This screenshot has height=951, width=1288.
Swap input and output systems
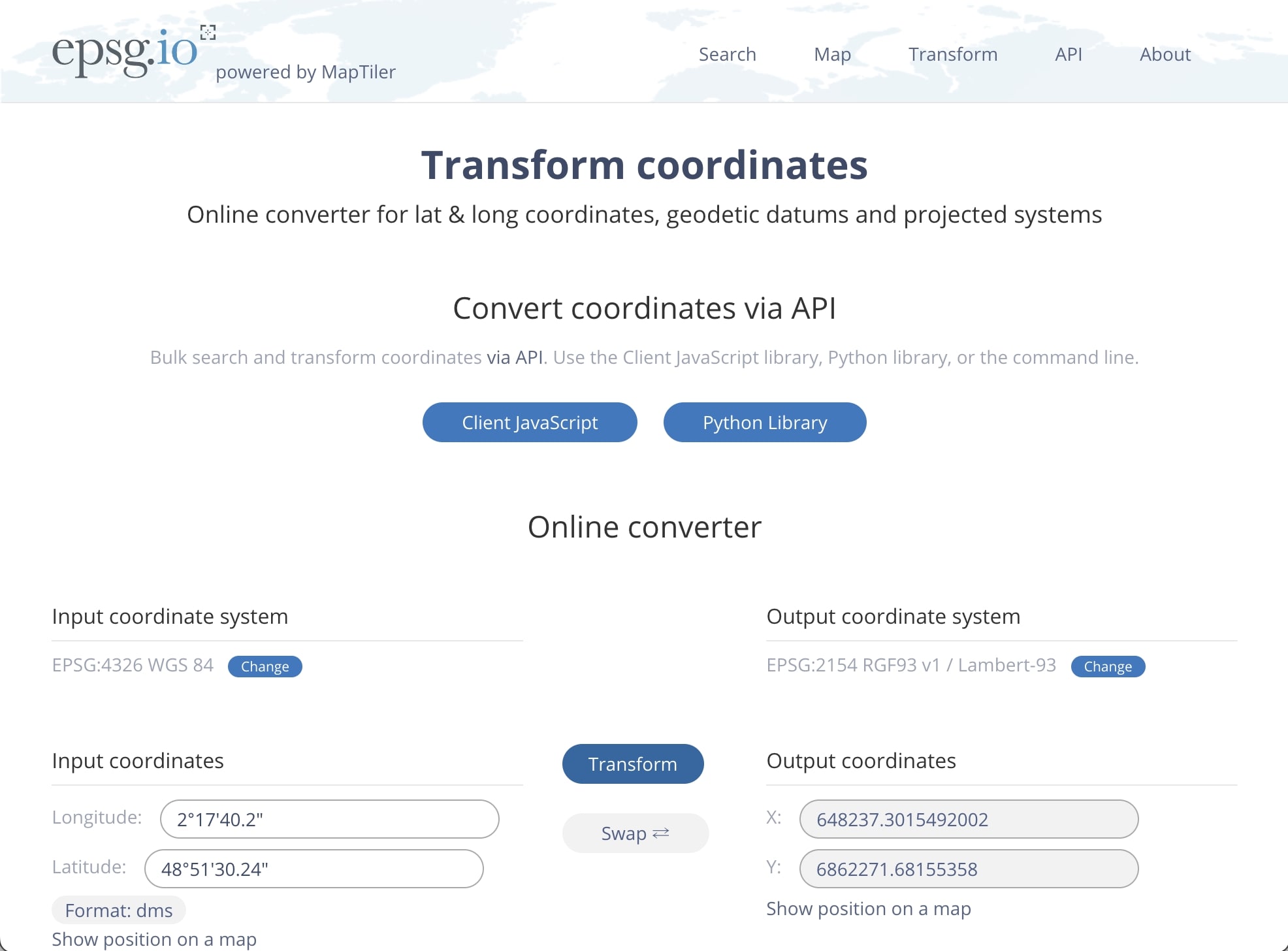coord(635,833)
